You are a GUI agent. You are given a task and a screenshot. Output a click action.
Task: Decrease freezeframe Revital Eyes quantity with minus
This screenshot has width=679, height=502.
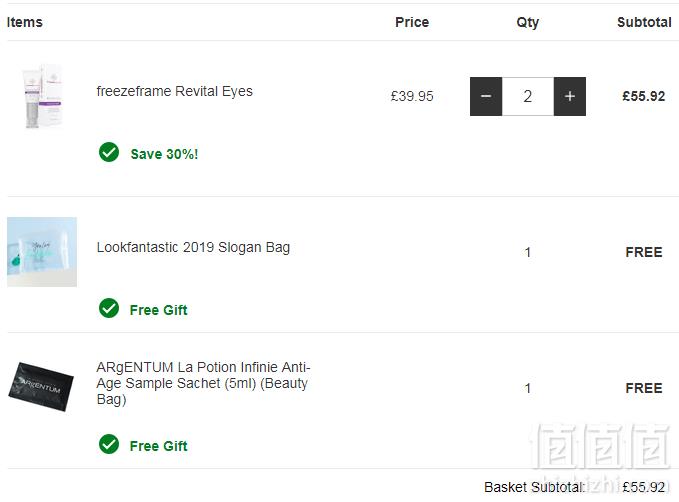pyautogui.click(x=486, y=96)
